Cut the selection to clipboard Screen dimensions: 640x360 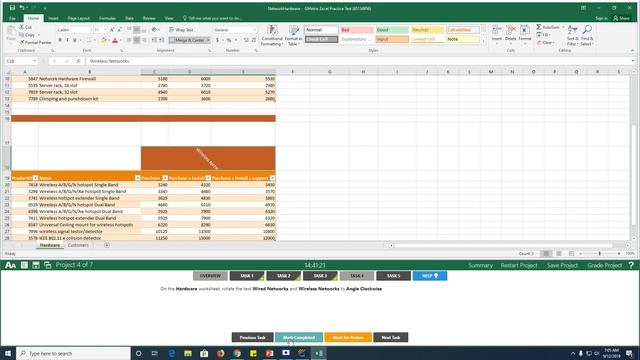coord(26,27)
